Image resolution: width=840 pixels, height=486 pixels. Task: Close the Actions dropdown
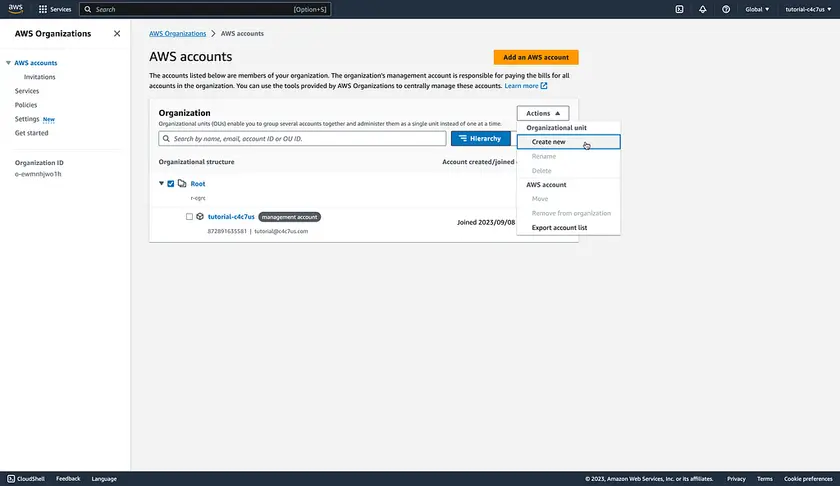point(543,113)
